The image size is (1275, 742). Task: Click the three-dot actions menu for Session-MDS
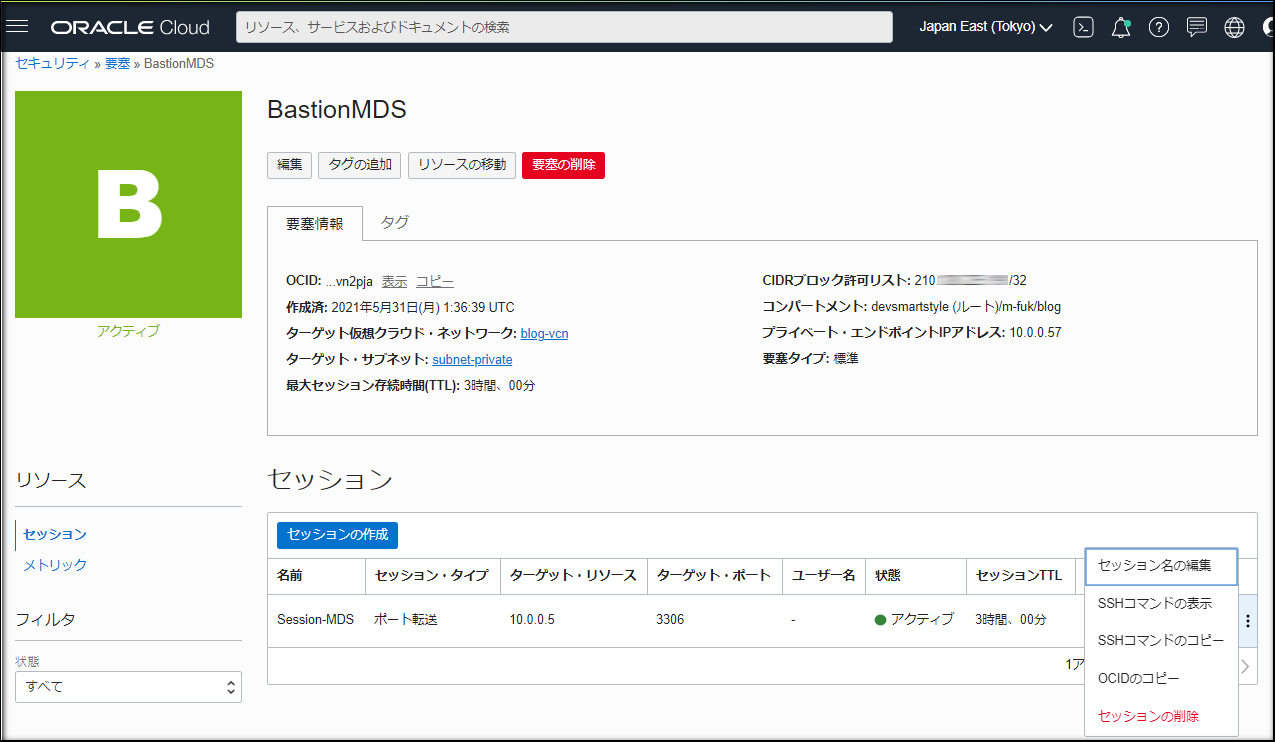pos(1247,621)
